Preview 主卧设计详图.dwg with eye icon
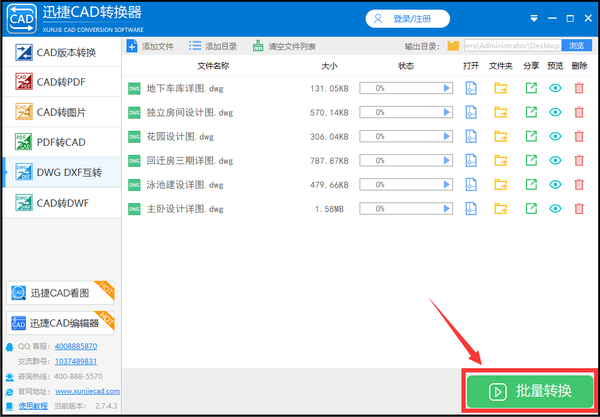Image resolution: width=600 pixels, height=417 pixels. coord(555,209)
